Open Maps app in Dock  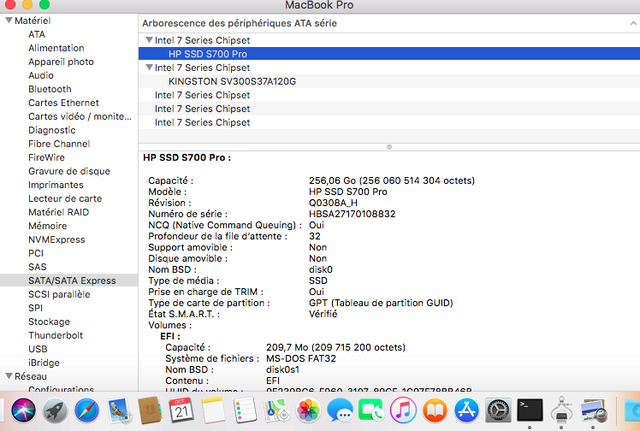coord(277,410)
